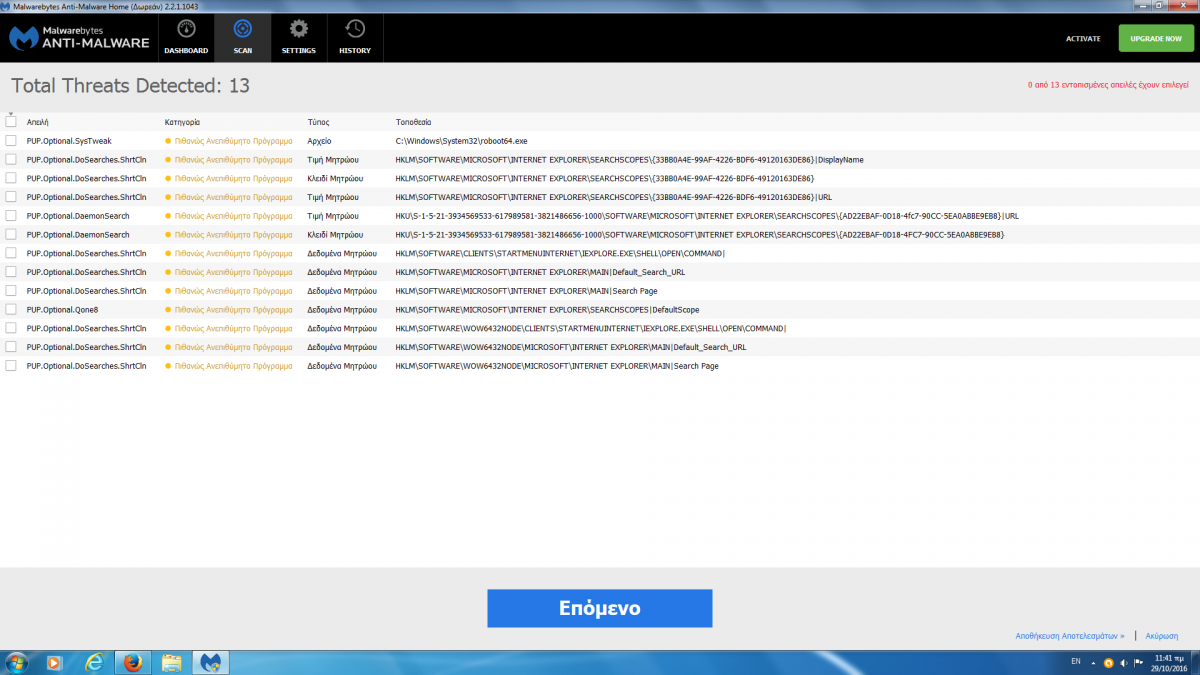Check the DaemonSearch Τιμή Μητρώου row checkbox

11,216
